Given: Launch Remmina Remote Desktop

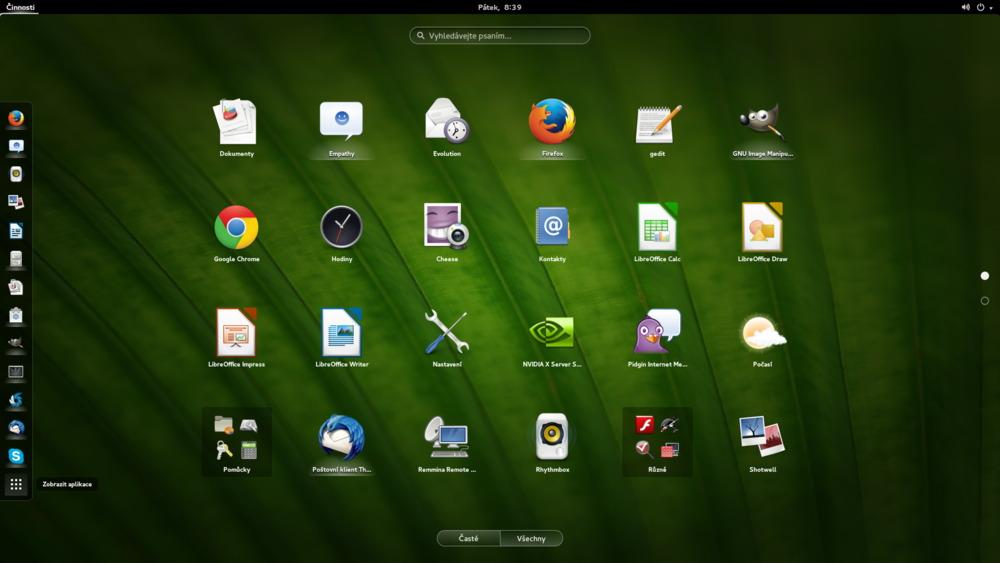Looking at the screenshot, I should 446,442.
